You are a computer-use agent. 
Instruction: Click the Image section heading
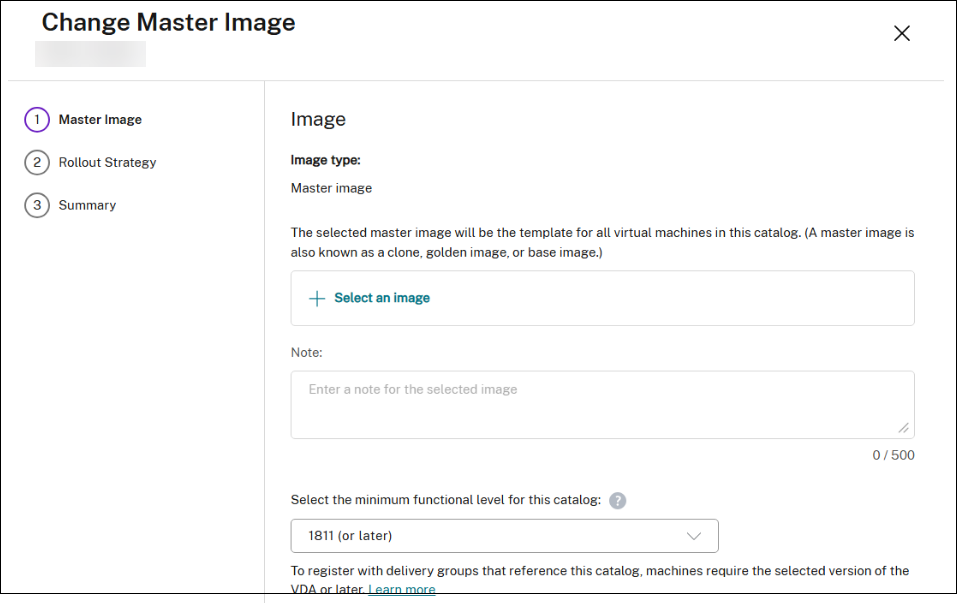318,120
